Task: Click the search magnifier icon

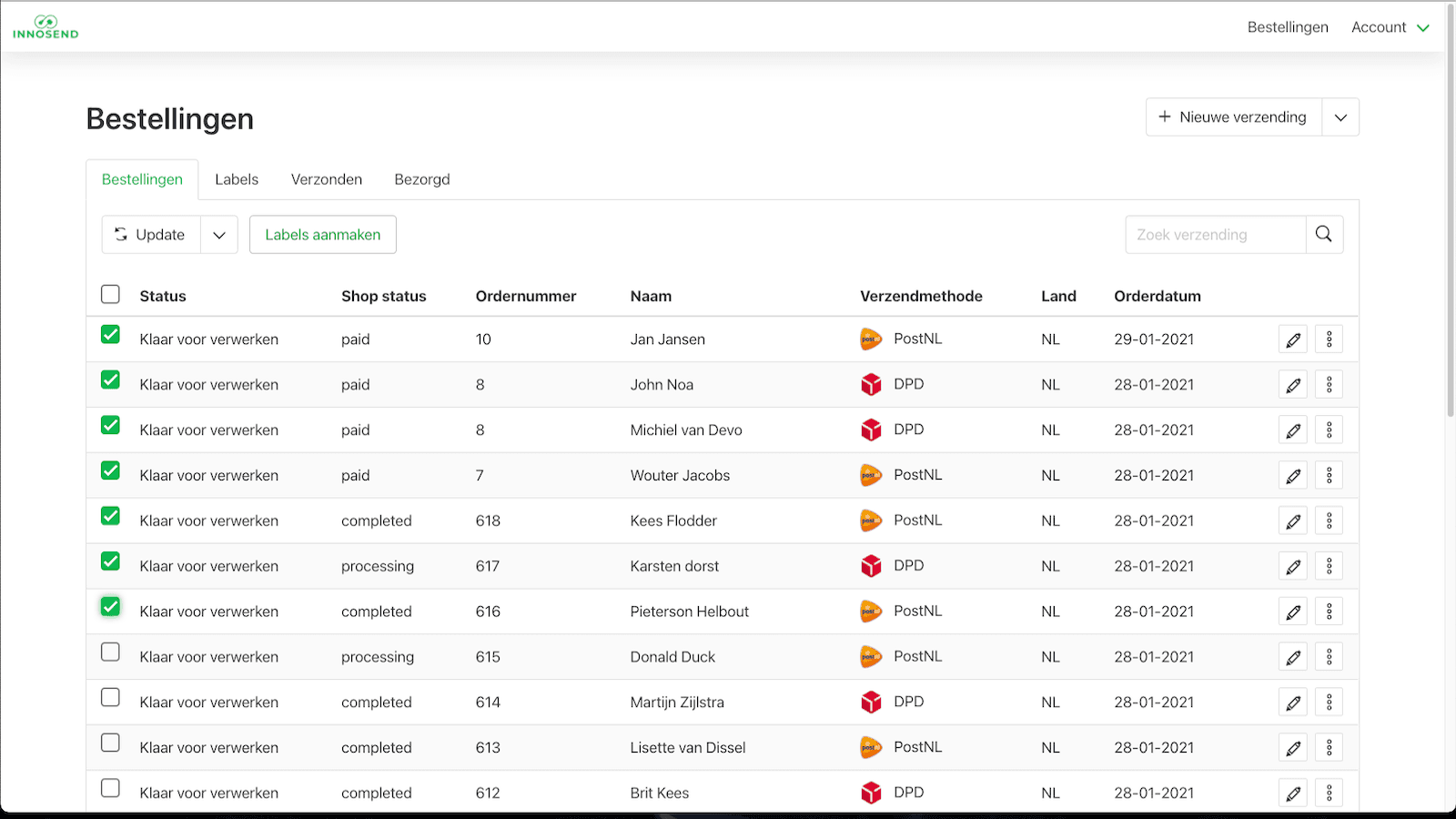Action: point(1323,234)
